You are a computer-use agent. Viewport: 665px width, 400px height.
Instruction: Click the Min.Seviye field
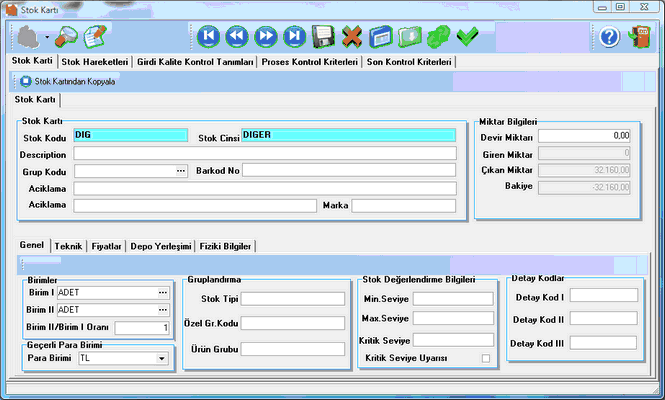click(453, 299)
